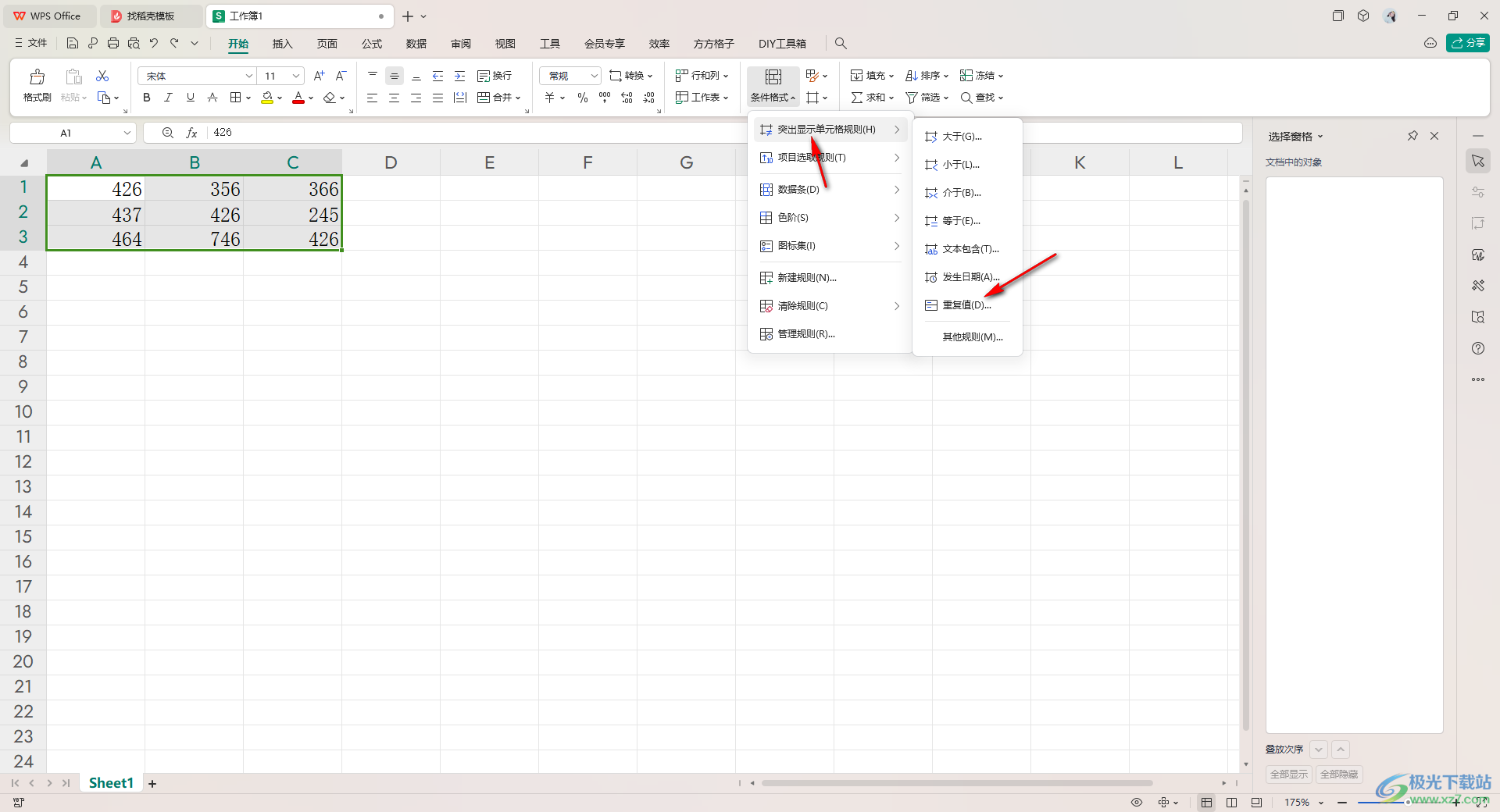Click the Name Box showing A1
The height and width of the screenshot is (812, 1500).
point(73,133)
